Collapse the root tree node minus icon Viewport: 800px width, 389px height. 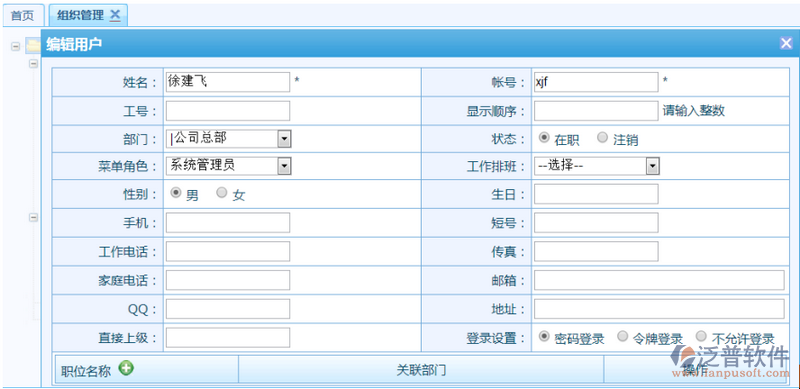(x=15, y=46)
